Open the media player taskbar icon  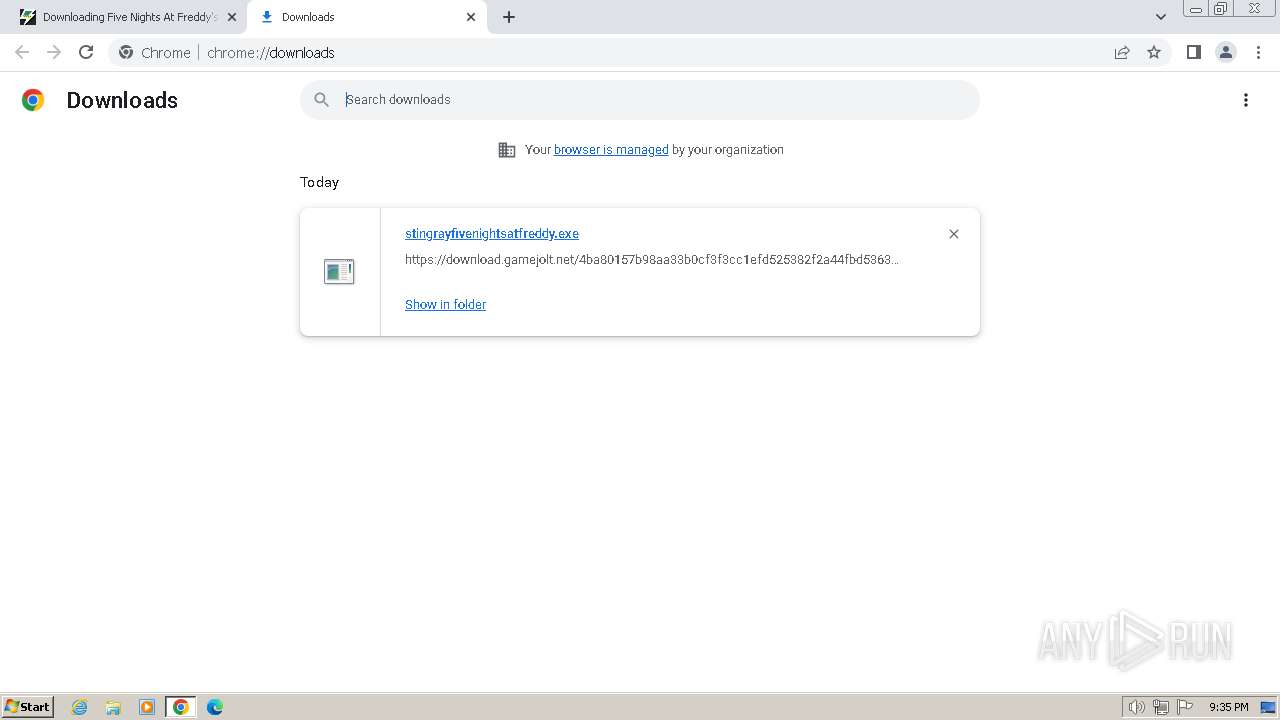(147, 707)
